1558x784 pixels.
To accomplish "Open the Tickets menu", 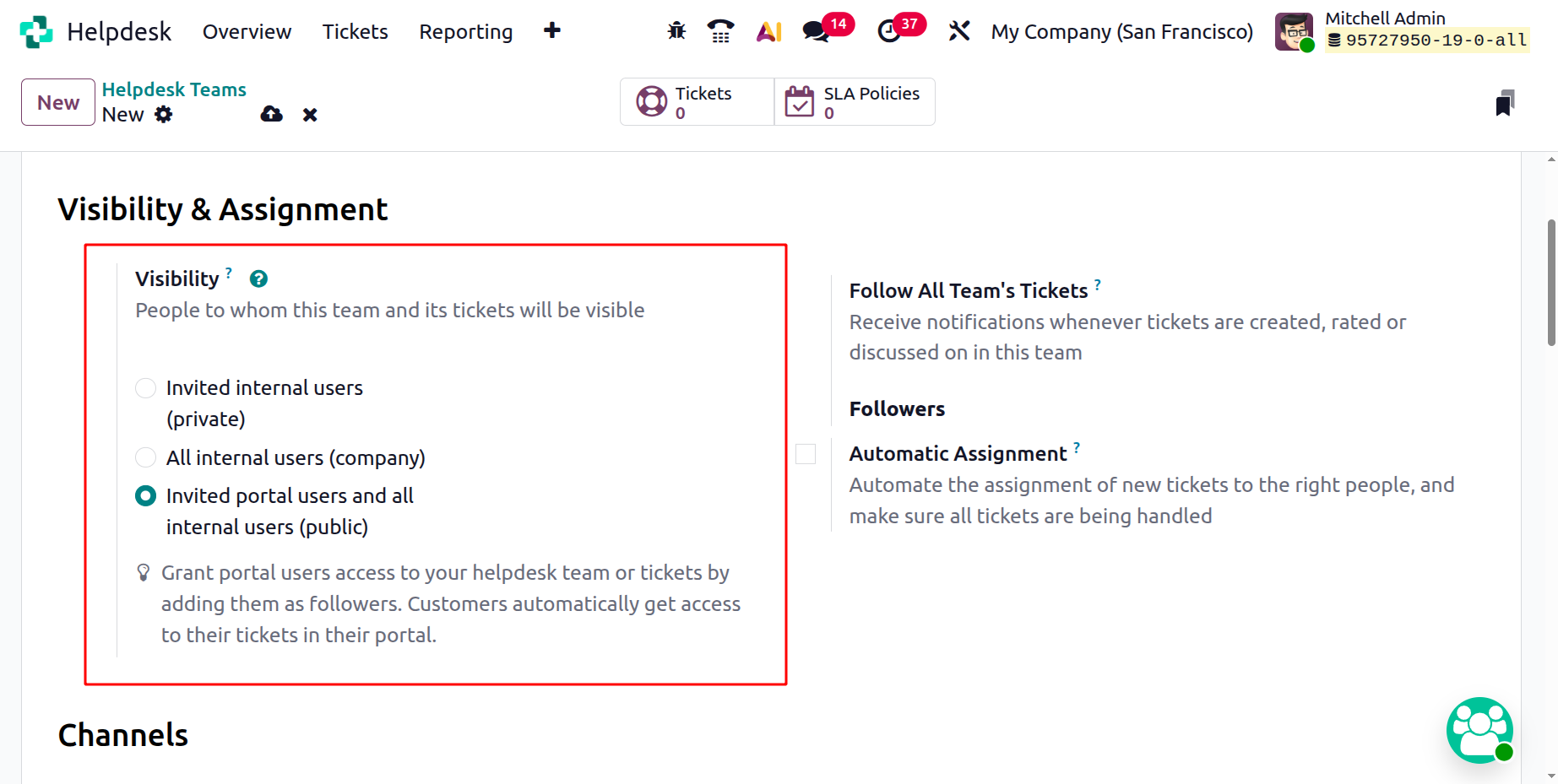I will pos(355,31).
